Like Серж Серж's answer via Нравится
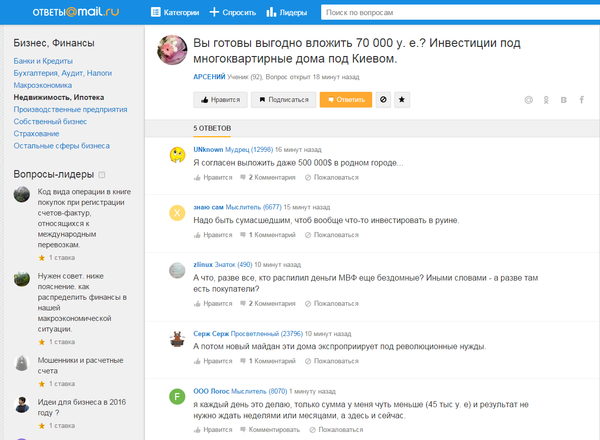 [x=213, y=361]
